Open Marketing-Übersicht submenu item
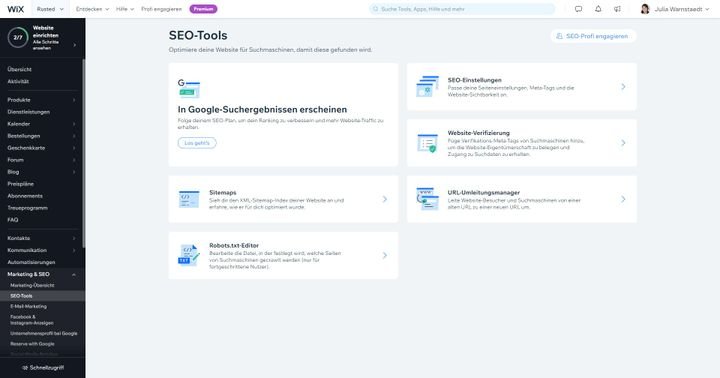Image resolution: width=720 pixels, height=378 pixels. 32,285
